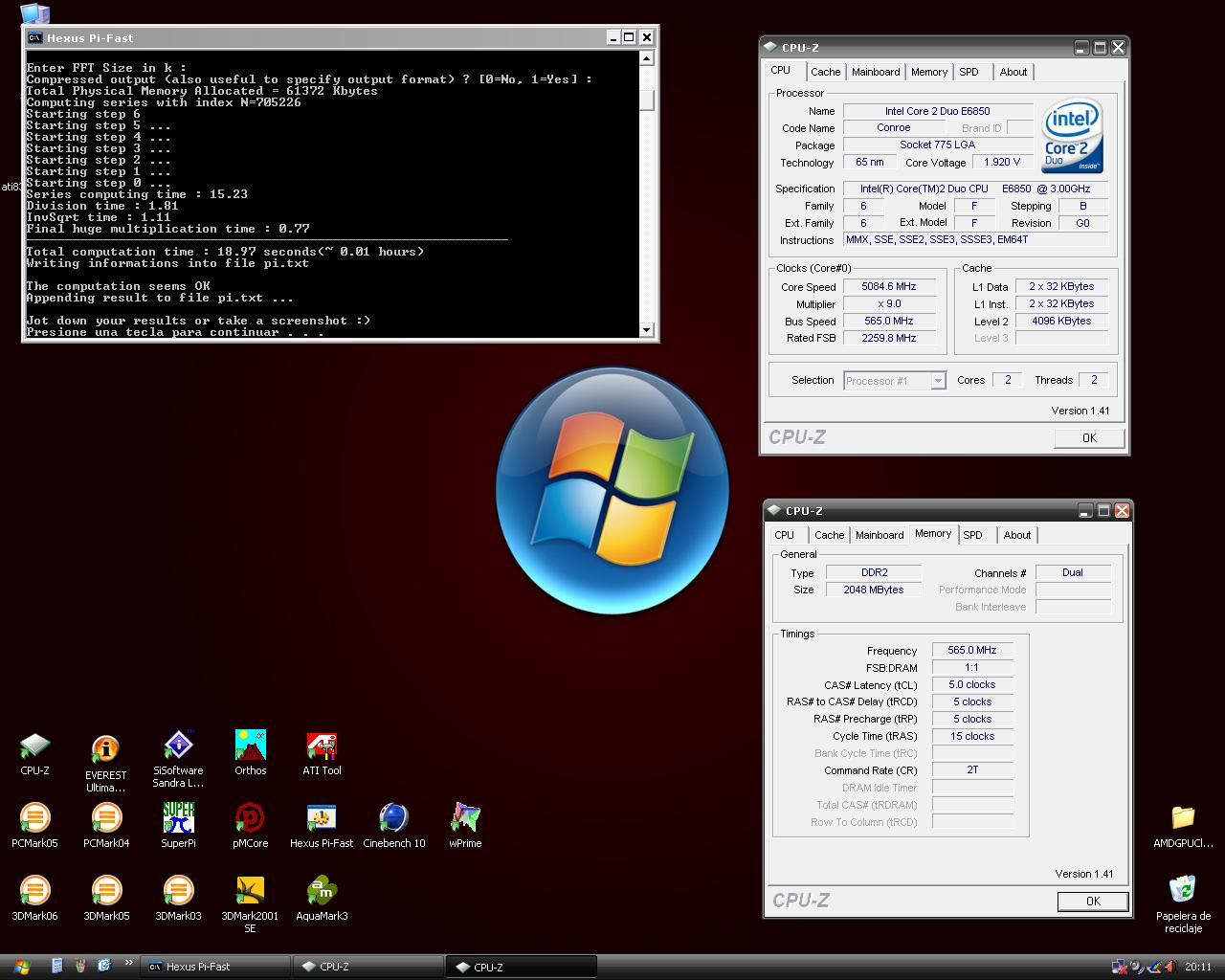Click the Bus Speed 565.0 MHz field
The height and width of the screenshot is (980, 1225).
tap(889, 321)
